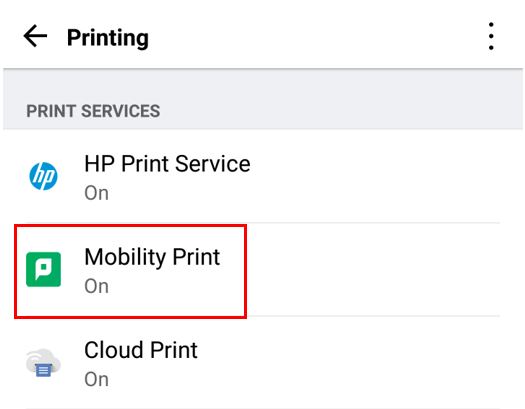Tap the HP logo icon

(x=43, y=176)
